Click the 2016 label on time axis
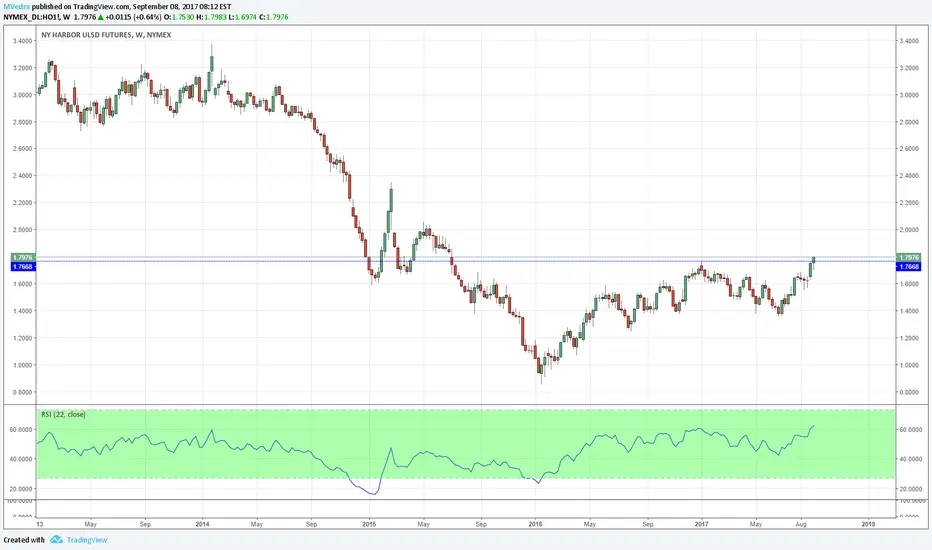Screen dimensions: 932x550 coord(536,524)
